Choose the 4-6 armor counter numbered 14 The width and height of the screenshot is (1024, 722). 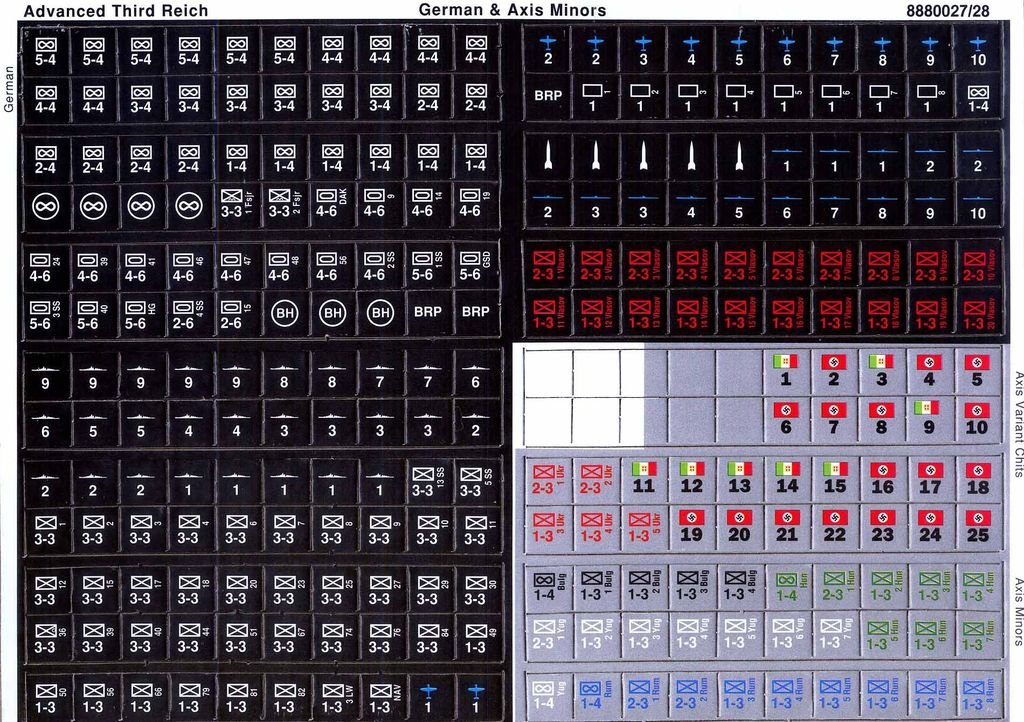[428, 204]
